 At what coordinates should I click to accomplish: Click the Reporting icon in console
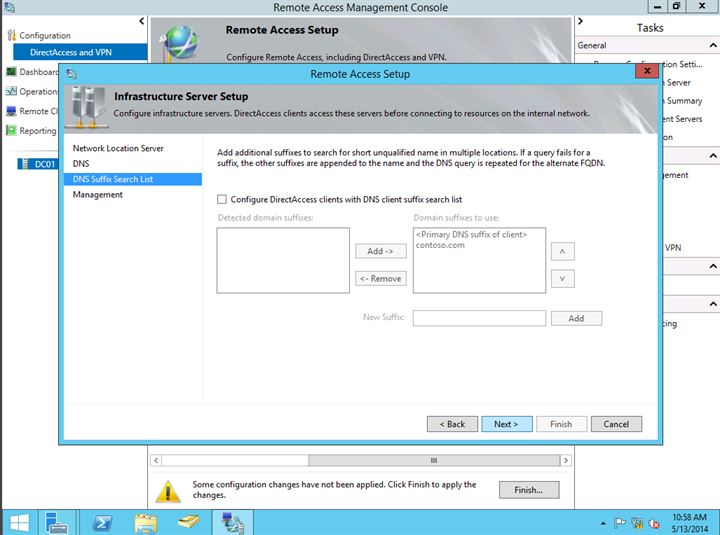click(x=11, y=130)
